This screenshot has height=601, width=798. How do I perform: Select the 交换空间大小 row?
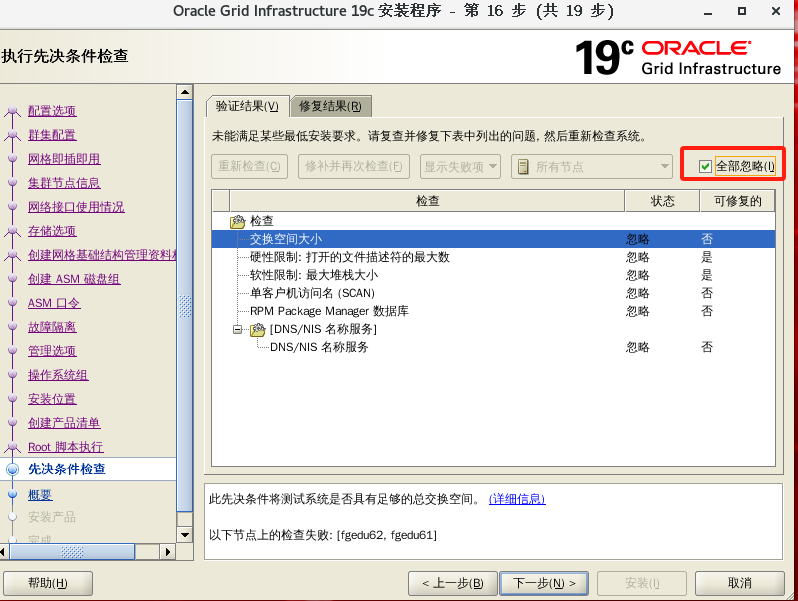[493, 239]
